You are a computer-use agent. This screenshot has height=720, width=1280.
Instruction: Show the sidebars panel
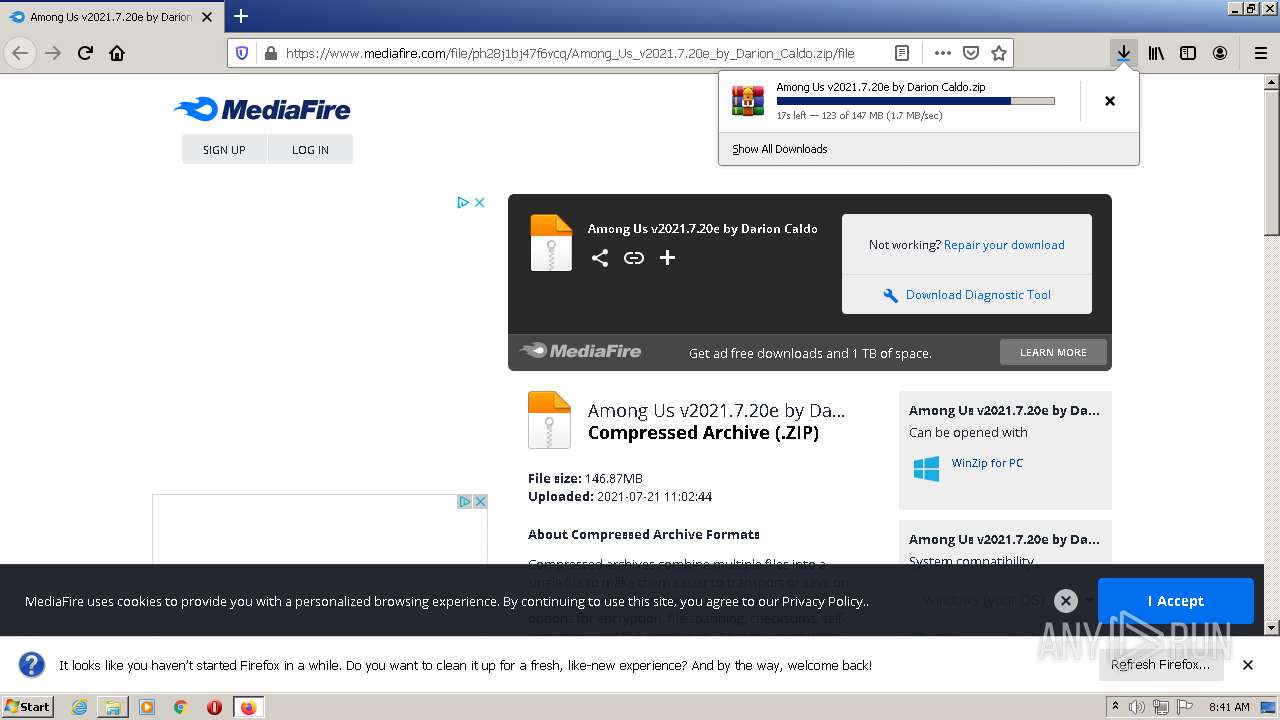point(1188,53)
